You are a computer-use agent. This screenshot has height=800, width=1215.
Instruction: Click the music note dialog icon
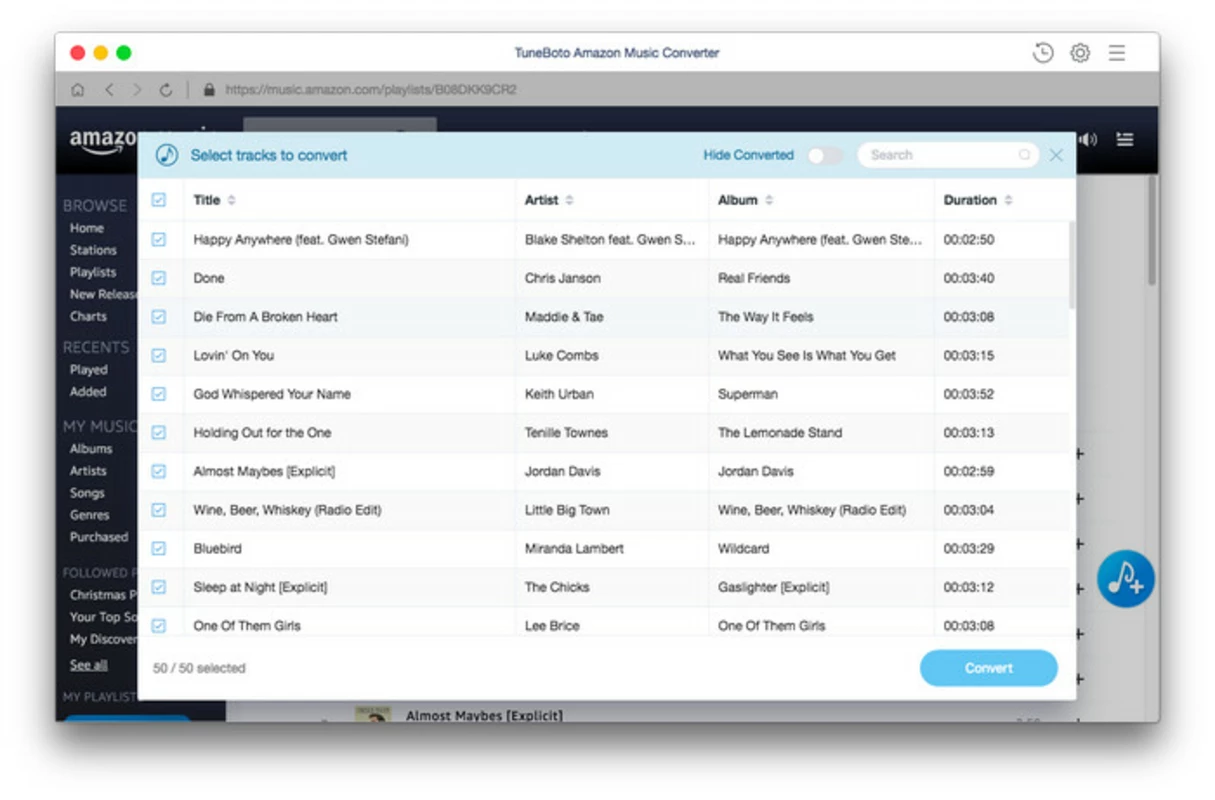point(167,155)
